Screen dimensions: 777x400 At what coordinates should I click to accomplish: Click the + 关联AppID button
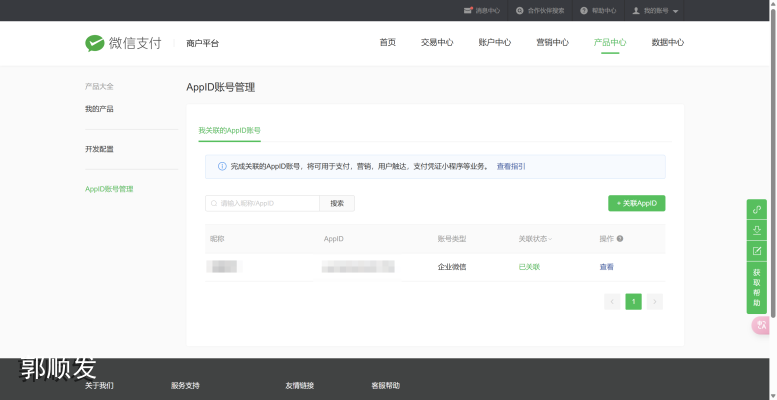pyautogui.click(x=637, y=203)
